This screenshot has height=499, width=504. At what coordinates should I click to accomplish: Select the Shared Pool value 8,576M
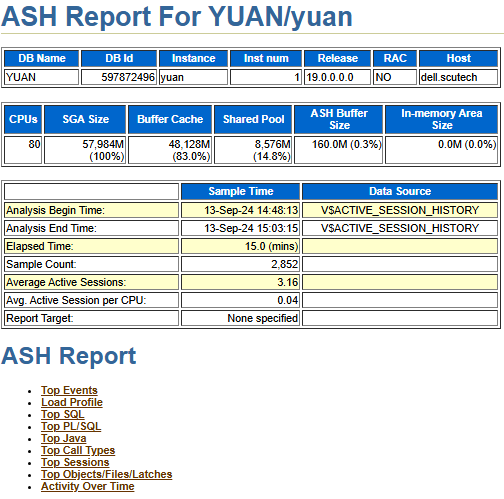pyautogui.click(x=272, y=144)
